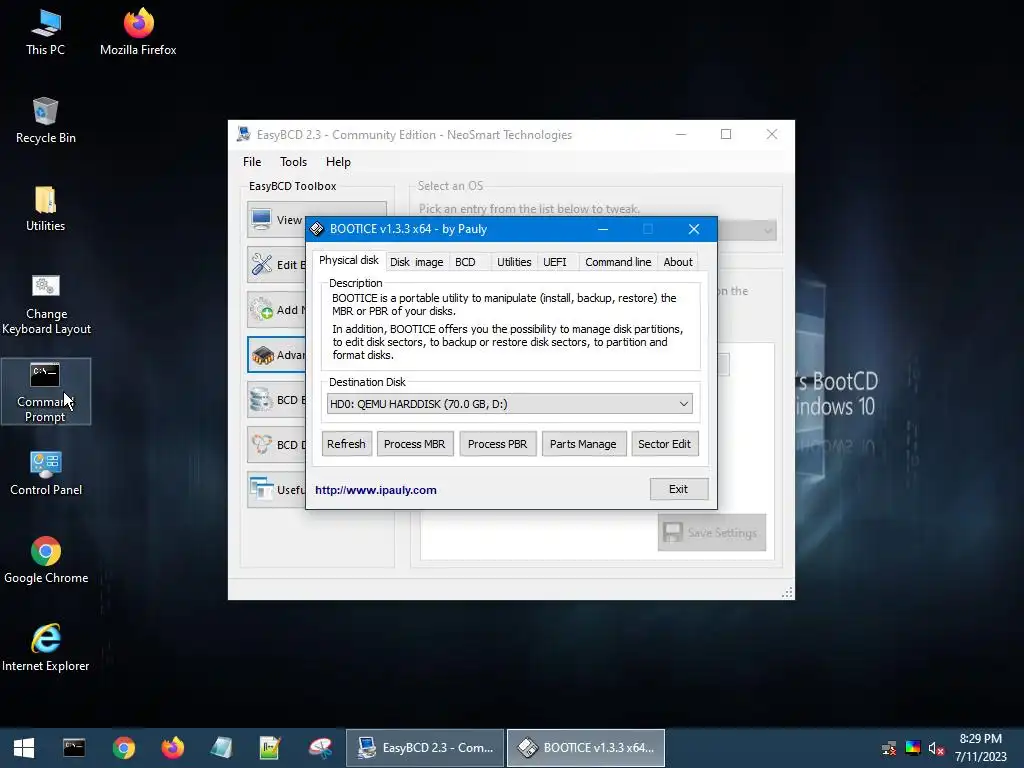Click EasyBCD Add New Entry toolbox button
This screenshot has height=768, width=1024.
(x=276, y=310)
